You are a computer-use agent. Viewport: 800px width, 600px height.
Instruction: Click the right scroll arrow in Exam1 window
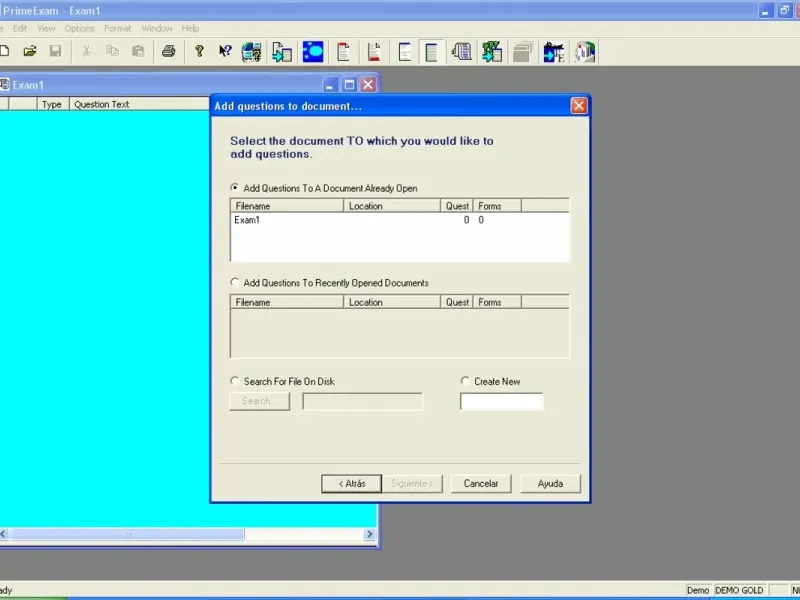369,534
